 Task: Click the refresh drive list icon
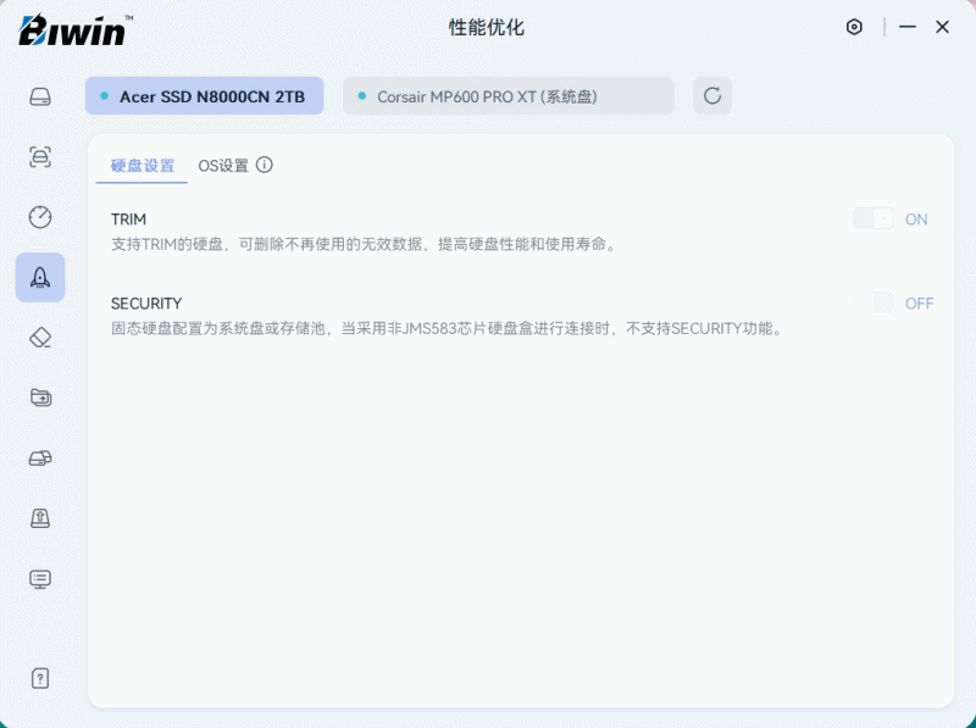click(x=713, y=96)
